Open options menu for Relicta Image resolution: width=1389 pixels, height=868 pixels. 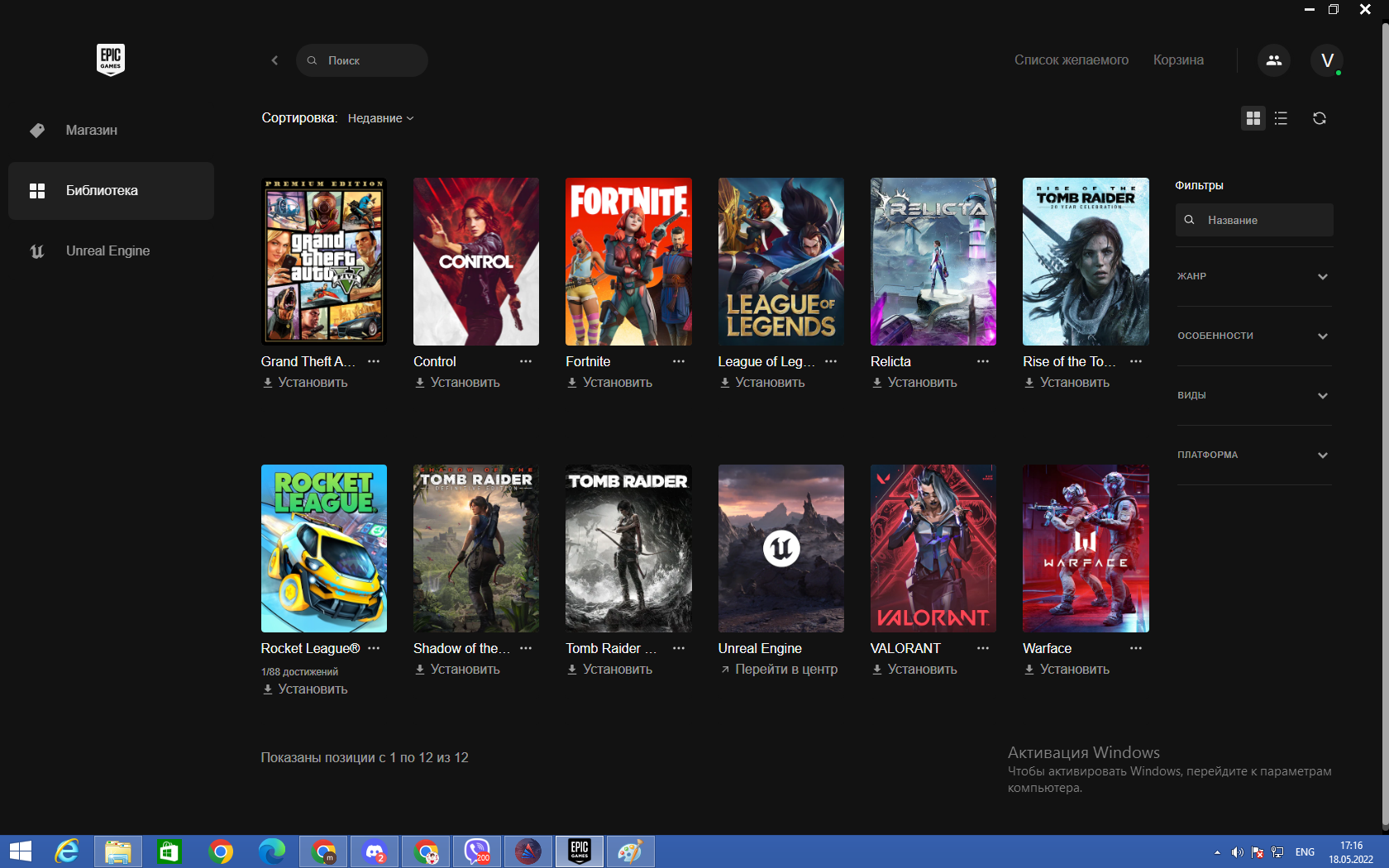tap(983, 361)
